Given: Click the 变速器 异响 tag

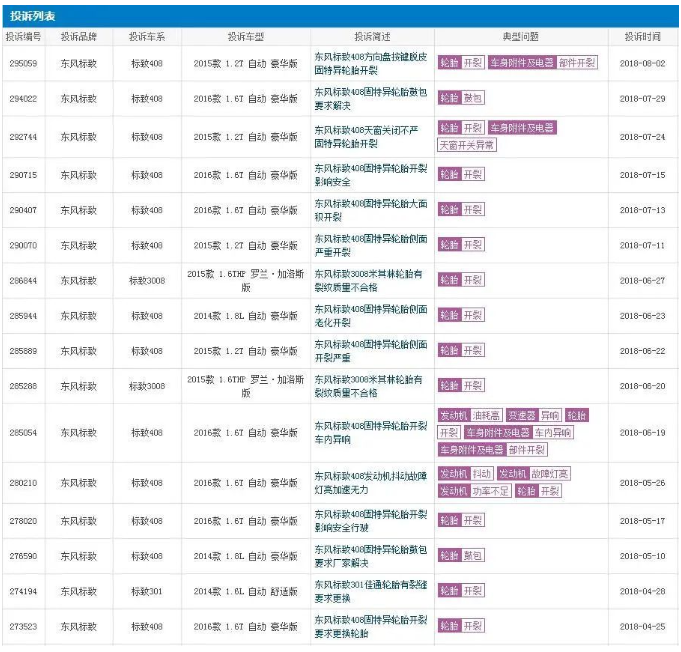Looking at the screenshot, I should (x=534, y=416).
